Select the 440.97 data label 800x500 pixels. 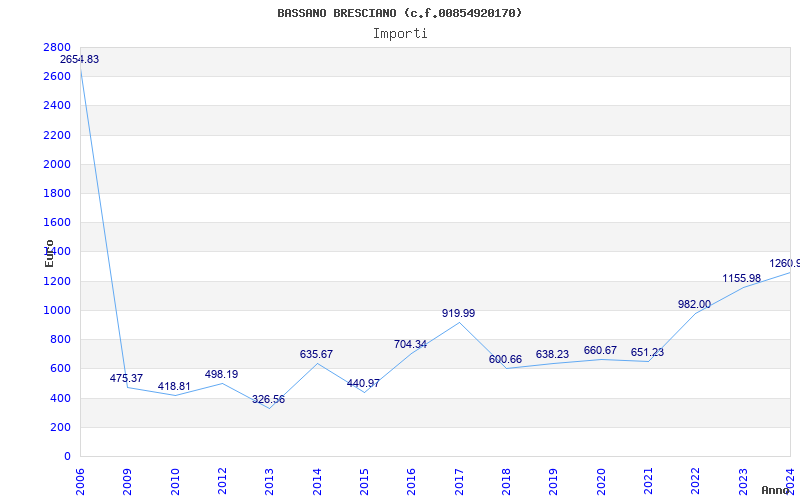pyautogui.click(x=363, y=383)
